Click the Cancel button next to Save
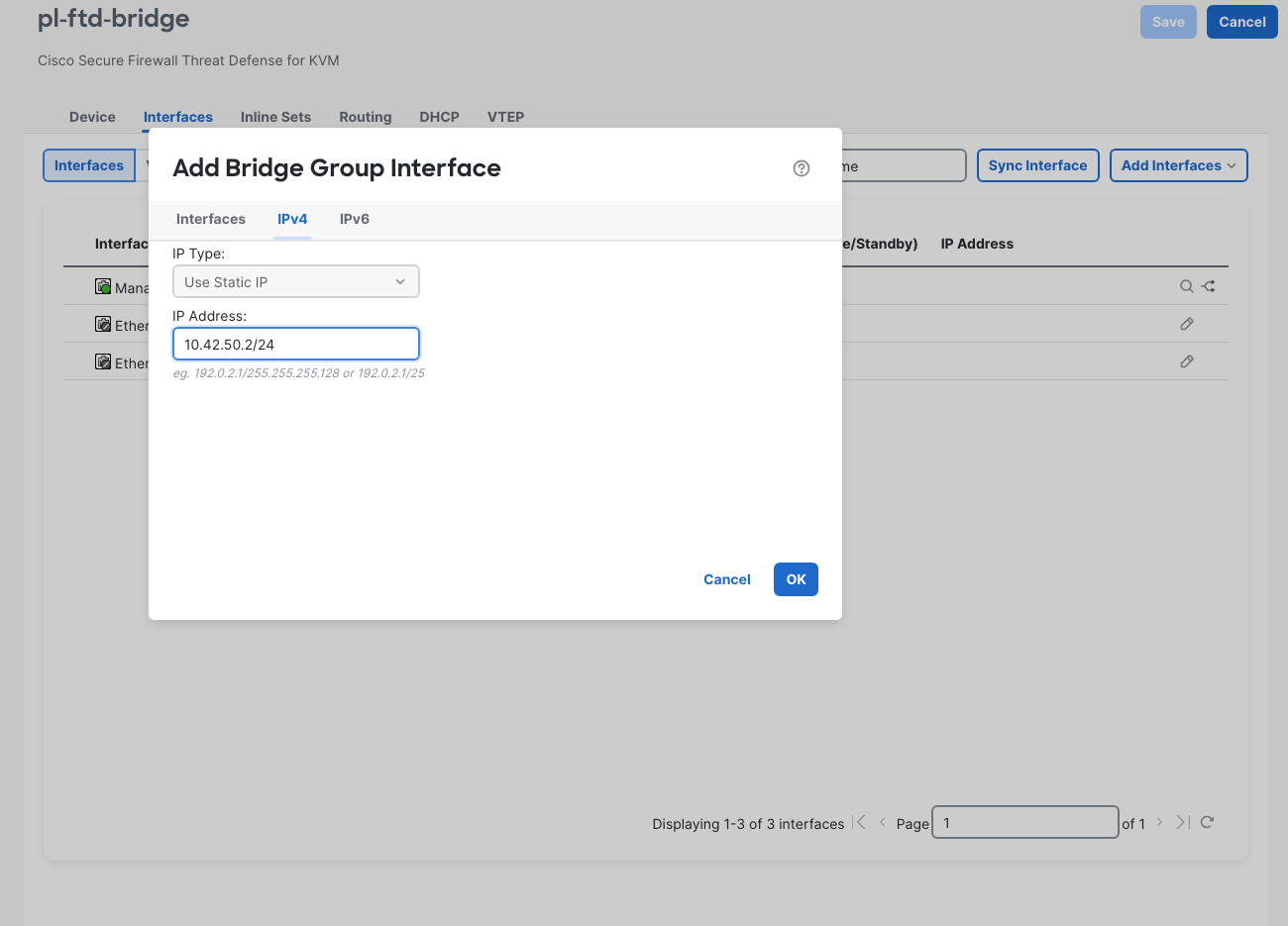Image resolution: width=1288 pixels, height=926 pixels. click(1242, 22)
